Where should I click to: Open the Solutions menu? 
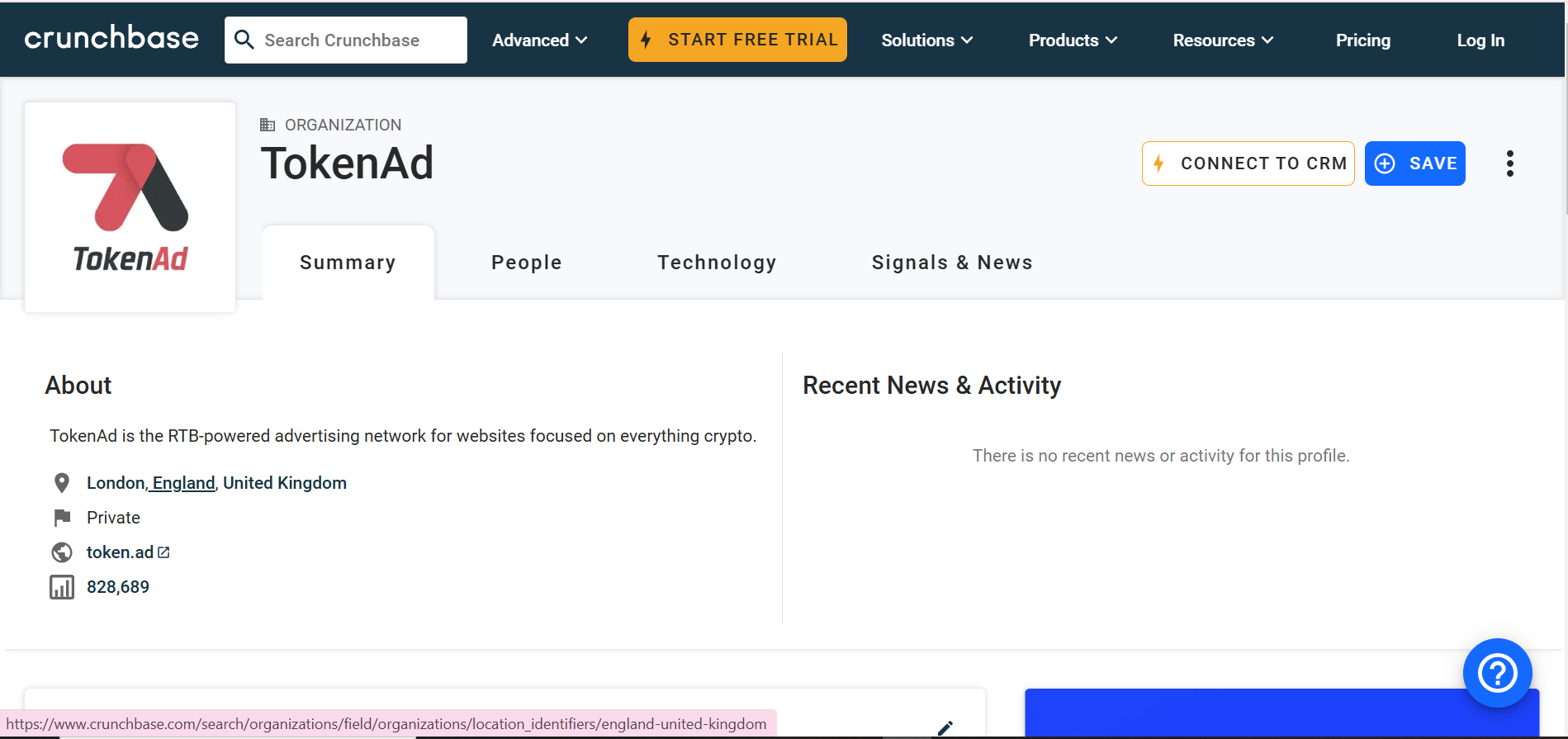(926, 40)
